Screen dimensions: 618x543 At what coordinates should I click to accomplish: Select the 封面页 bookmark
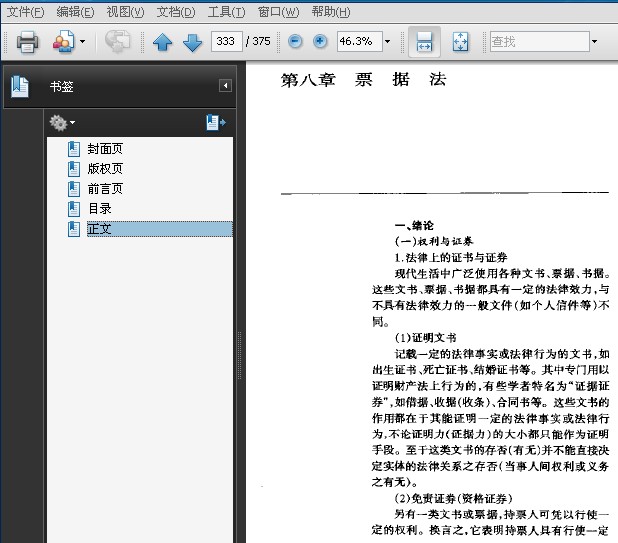(x=105, y=149)
